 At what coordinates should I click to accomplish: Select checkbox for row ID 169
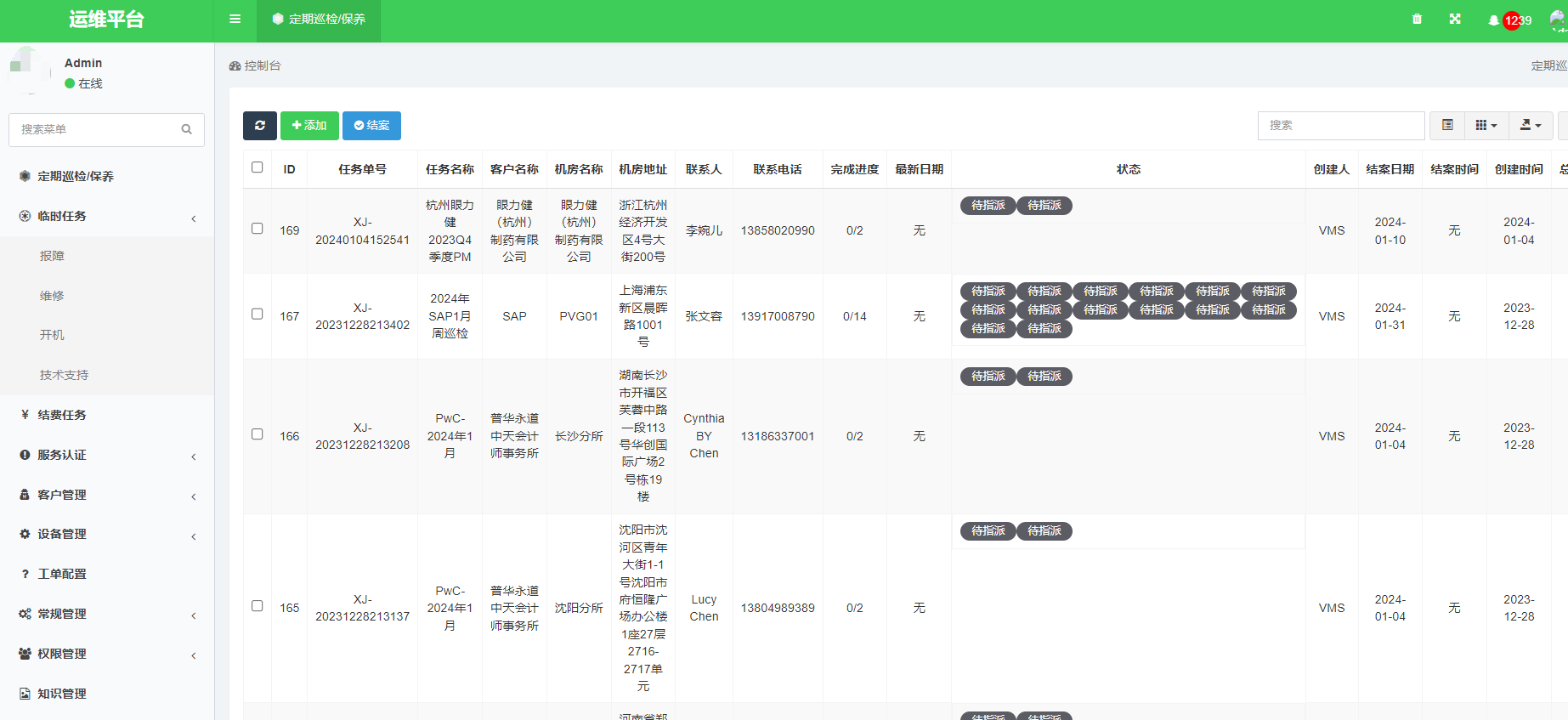tap(258, 229)
